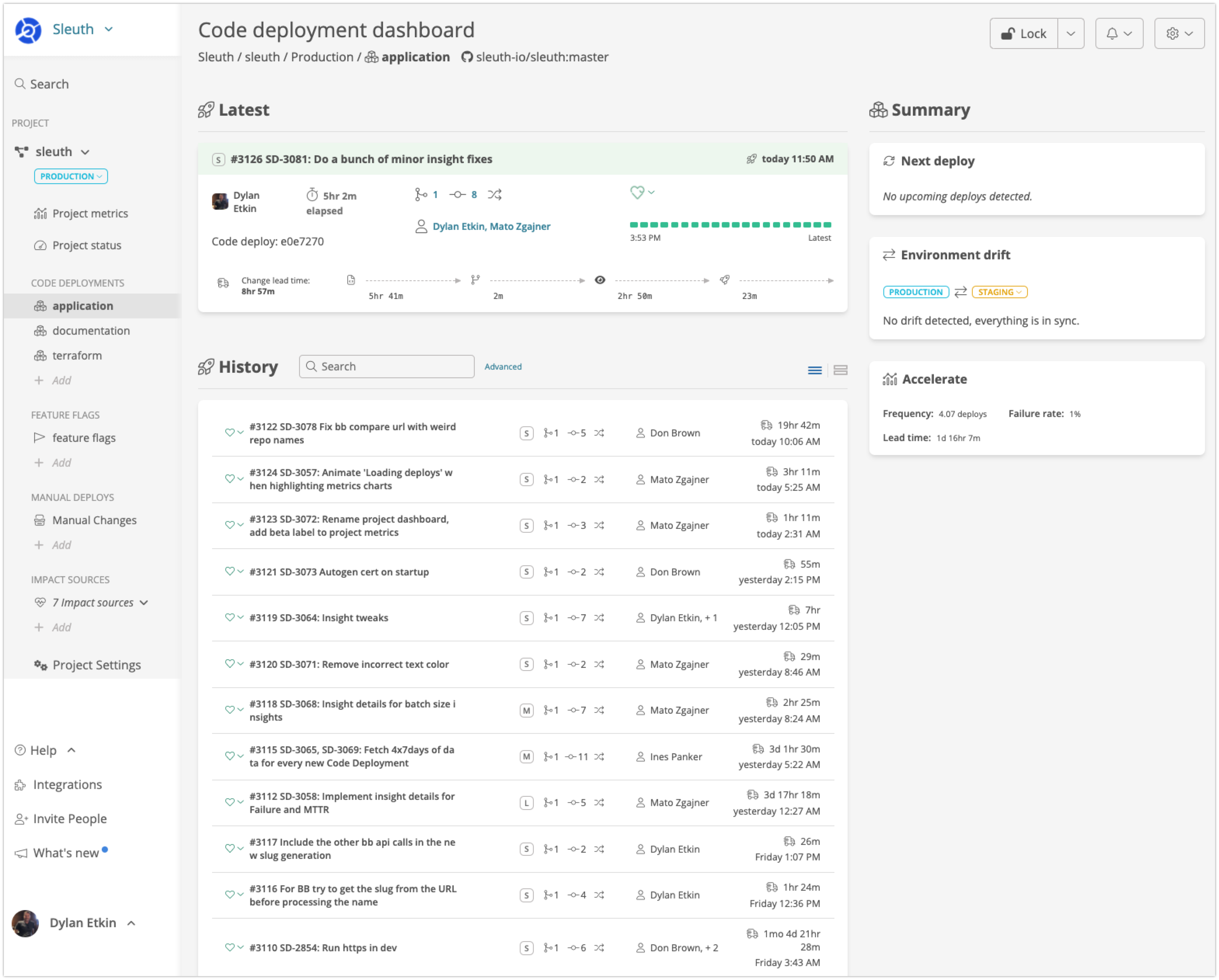Click the latest deploy shuffle compare icon
Image resolution: width=1219 pixels, height=980 pixels.
[495, 195]
